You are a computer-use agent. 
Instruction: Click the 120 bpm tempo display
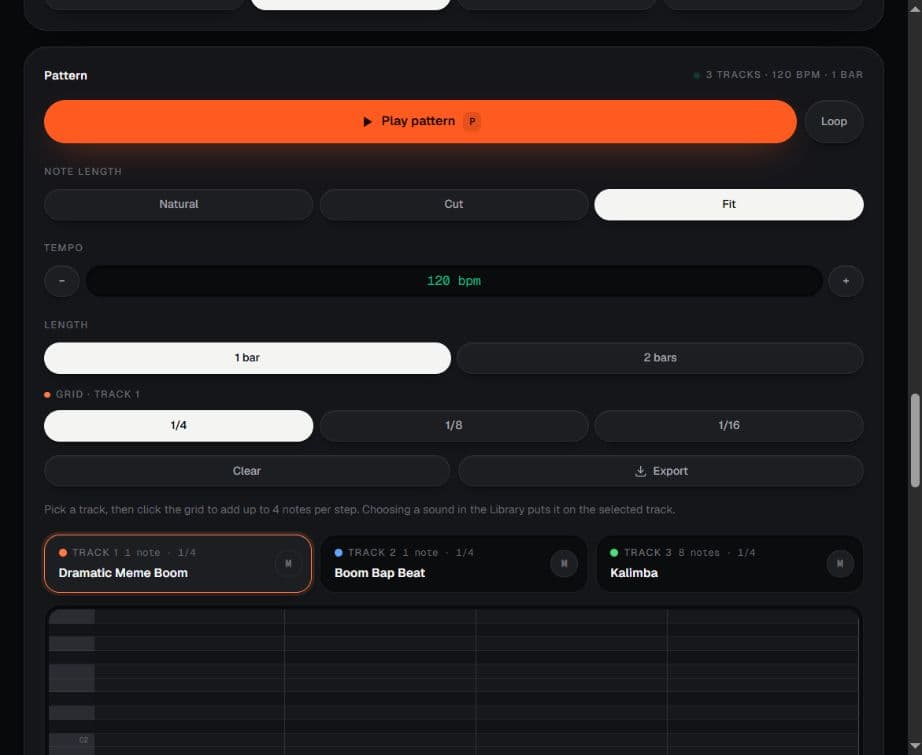click(454, 281)
